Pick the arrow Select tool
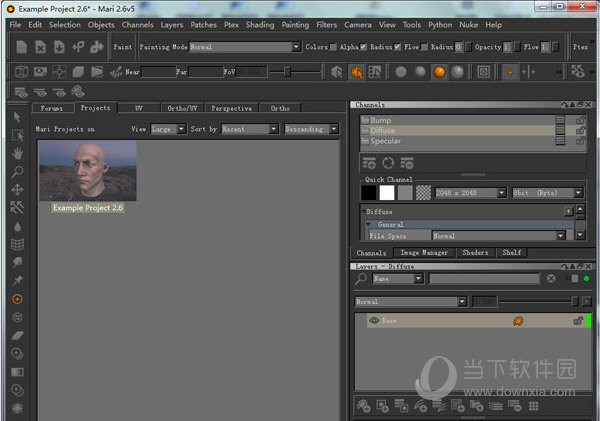 (17, 118)
